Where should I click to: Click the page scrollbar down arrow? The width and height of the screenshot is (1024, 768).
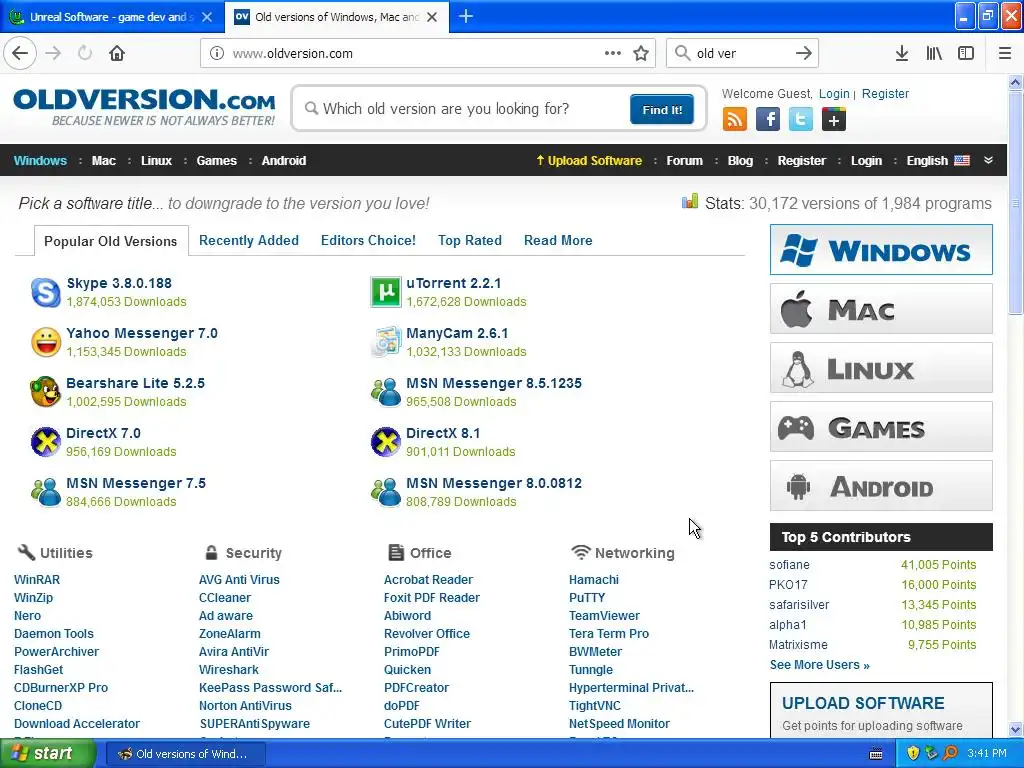(x=1016, y=729)
